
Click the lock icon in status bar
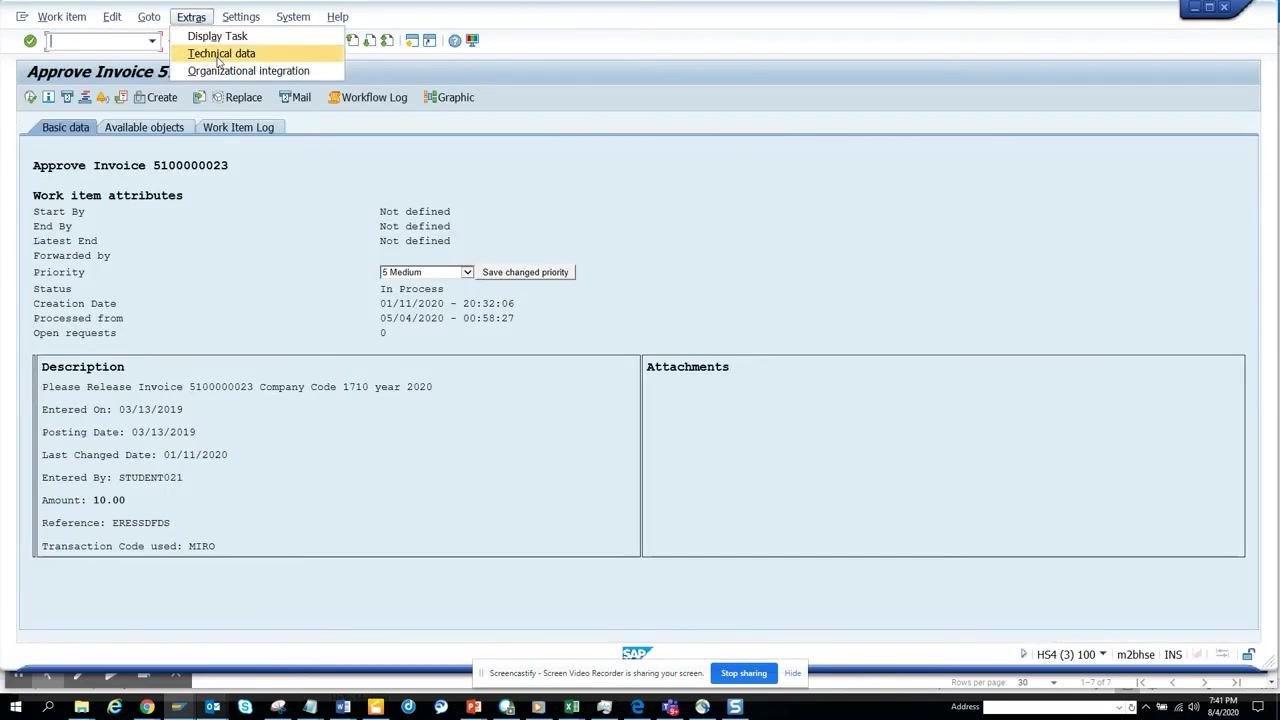tap(1249, 655)
